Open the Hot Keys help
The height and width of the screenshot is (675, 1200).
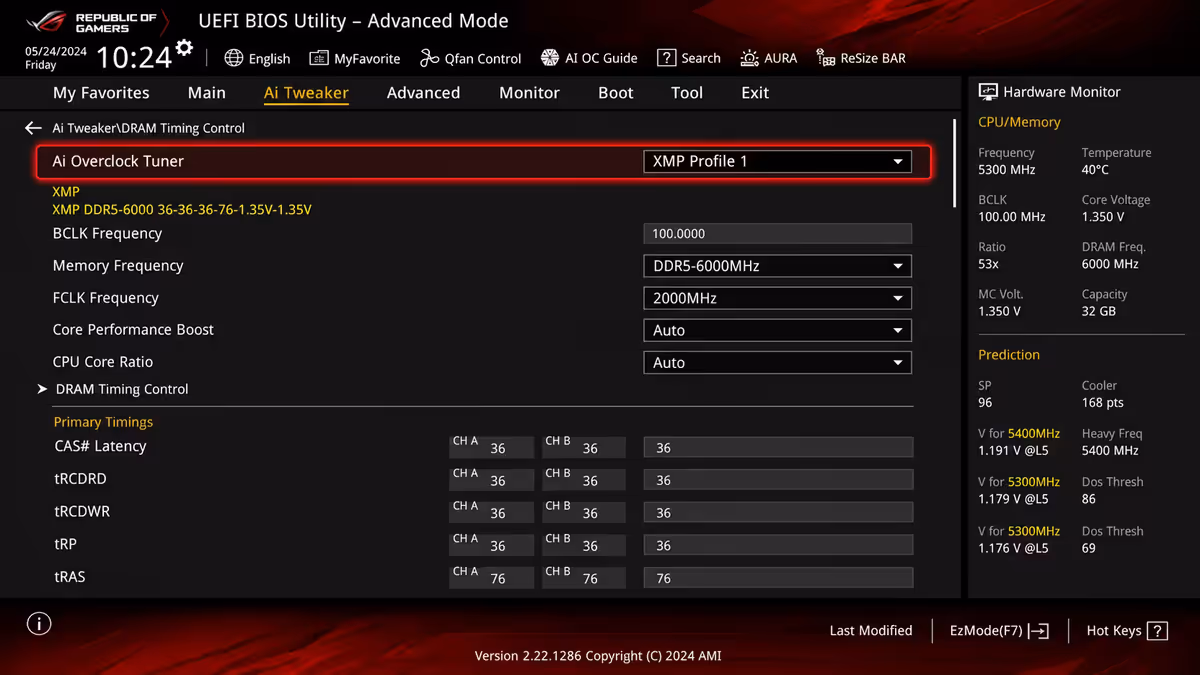[1127, 631]
